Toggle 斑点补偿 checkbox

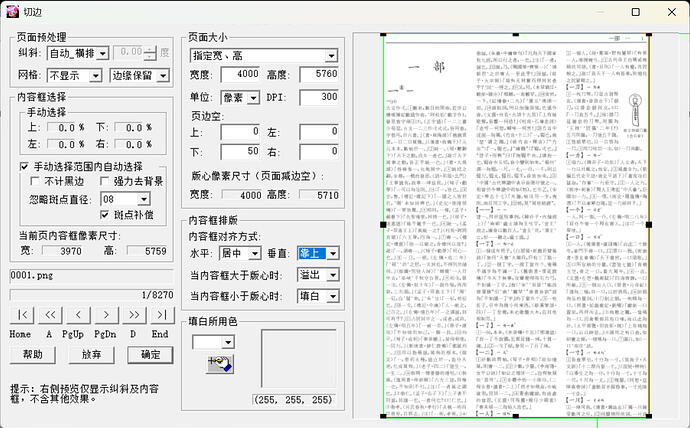tap(104, 215)
